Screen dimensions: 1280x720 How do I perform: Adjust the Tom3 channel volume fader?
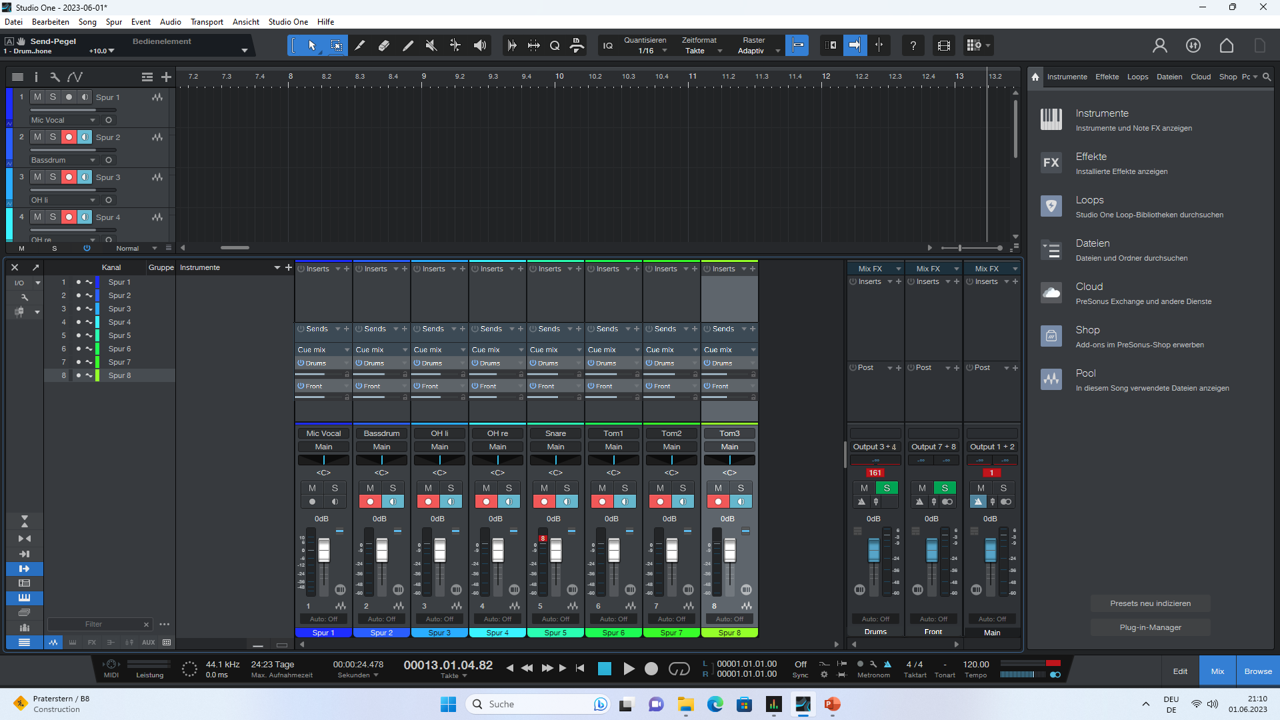(x=730, y=550)
